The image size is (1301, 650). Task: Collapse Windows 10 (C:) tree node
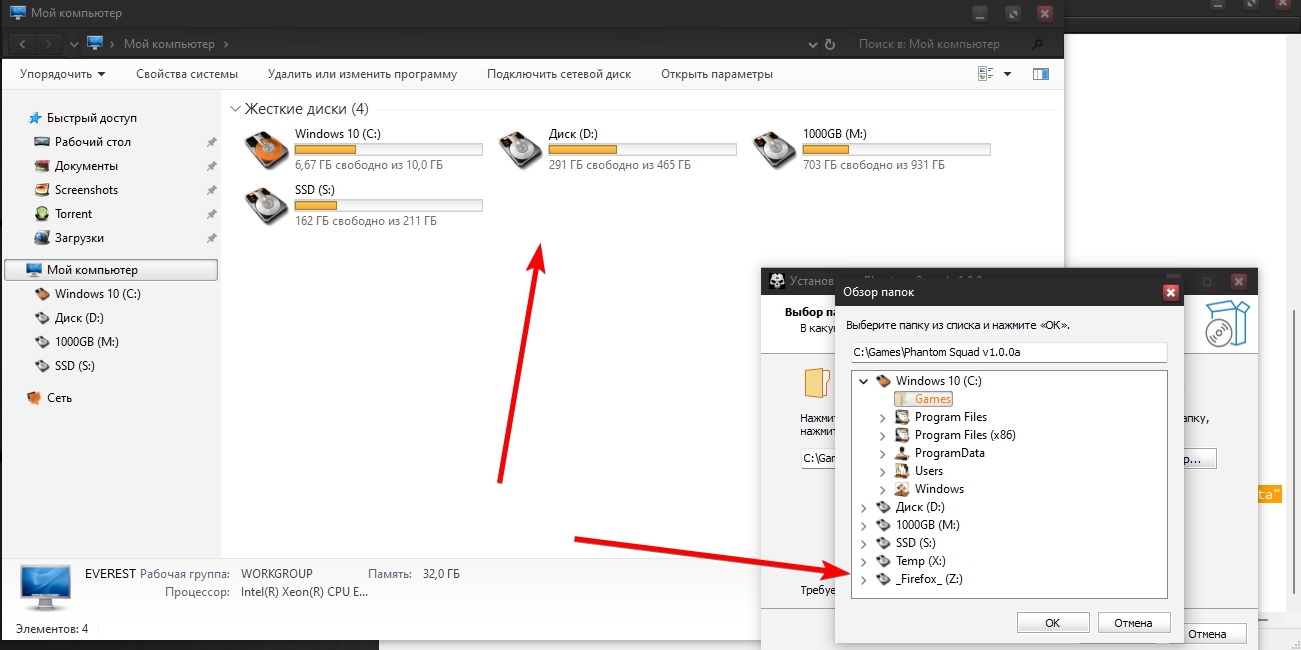pyautogui.click(x=864, y=381)
